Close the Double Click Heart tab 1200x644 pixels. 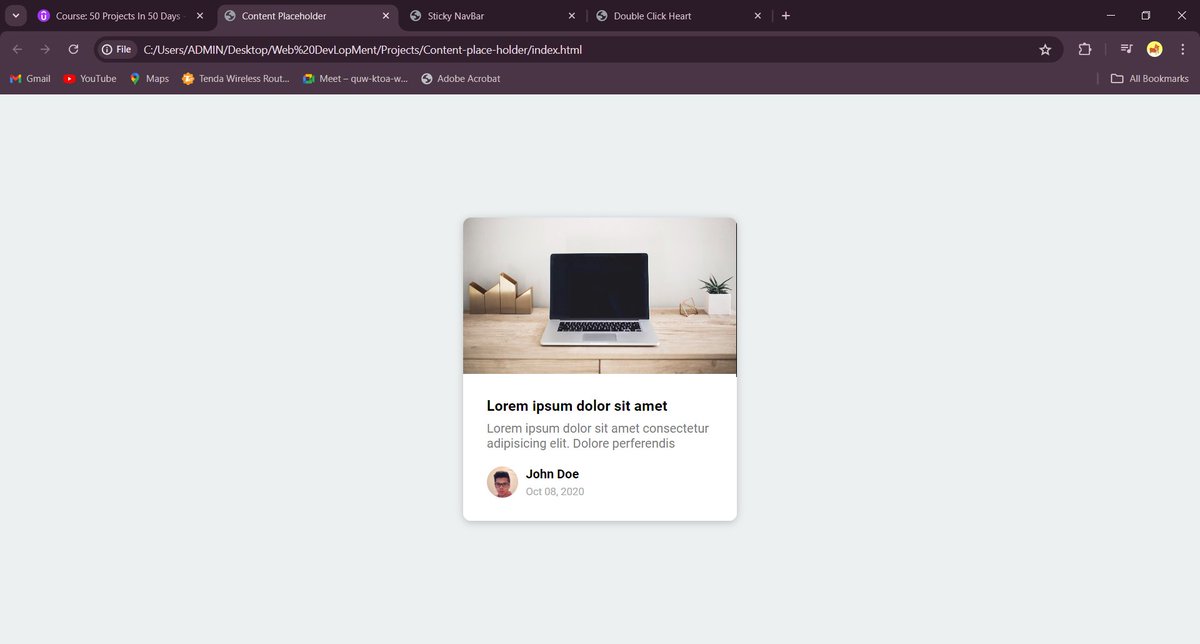click(x=758, y=16)
